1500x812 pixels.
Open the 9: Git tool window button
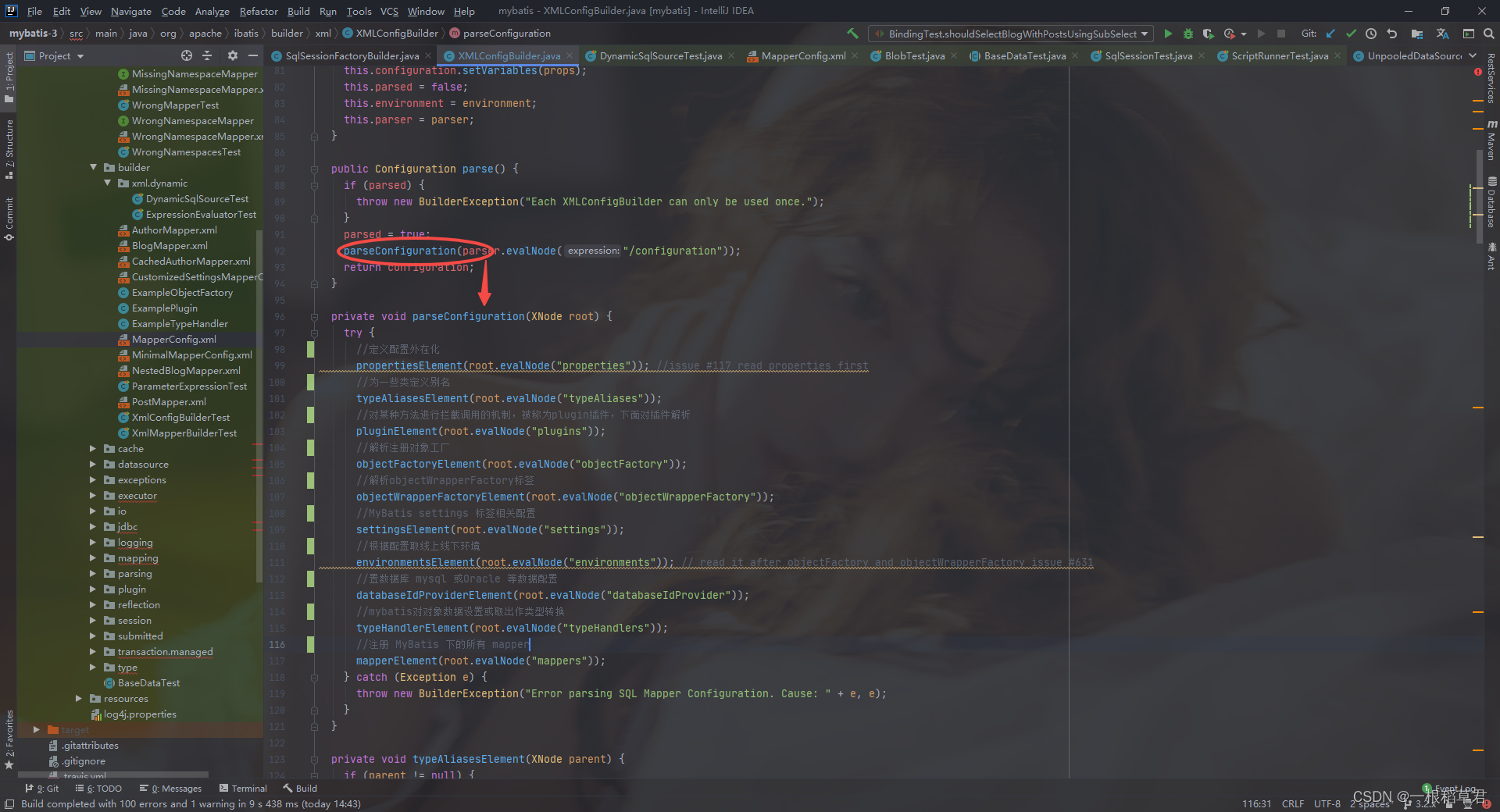tap(42, 789)
